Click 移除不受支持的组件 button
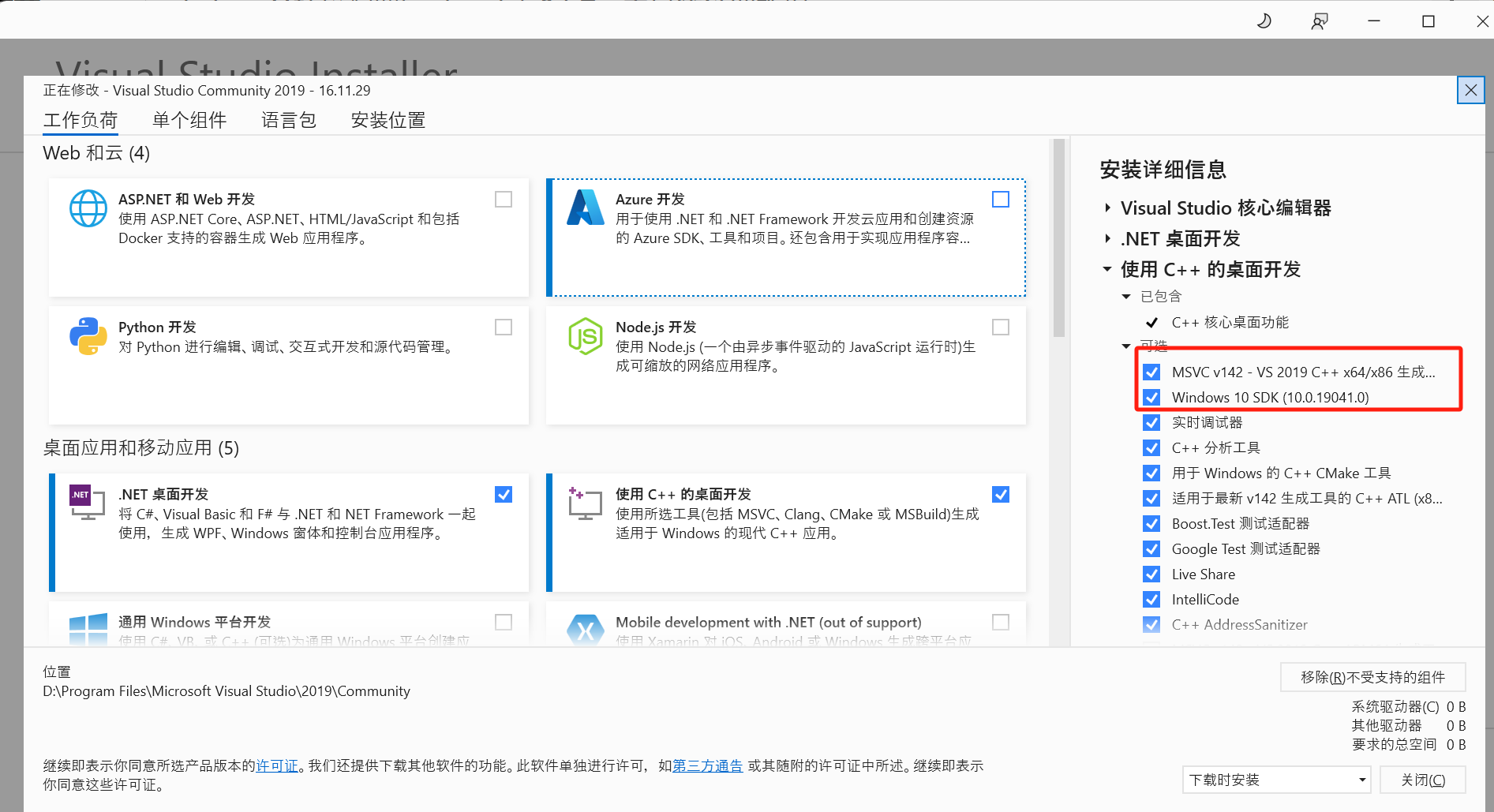The height and width of the screenshot is (812, 1494). click(x=1372, y=677)
